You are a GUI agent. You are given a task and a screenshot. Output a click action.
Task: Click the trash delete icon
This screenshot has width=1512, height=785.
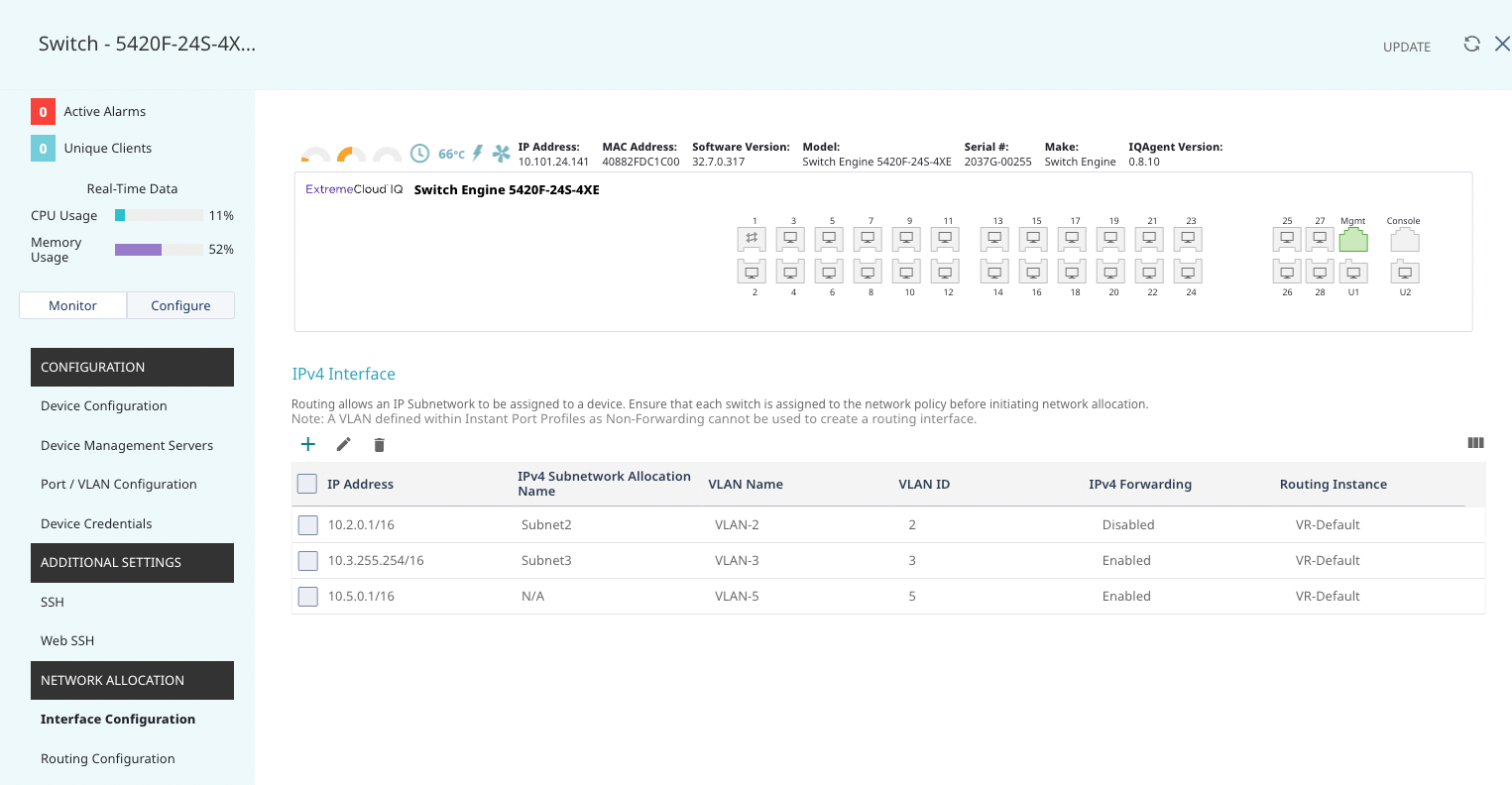click(379, 445)
